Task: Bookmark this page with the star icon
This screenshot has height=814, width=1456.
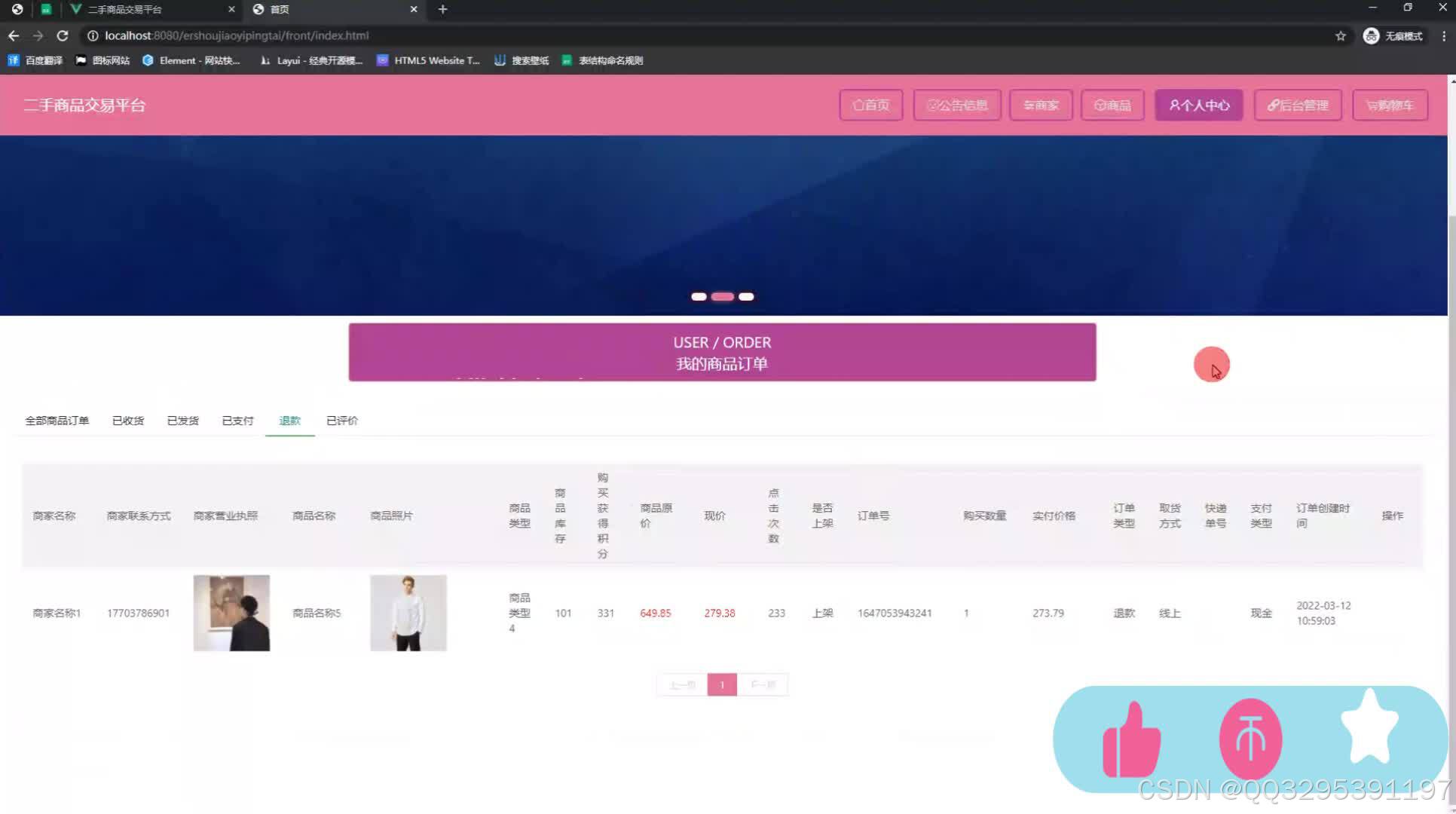Action: coord(1341,35)
